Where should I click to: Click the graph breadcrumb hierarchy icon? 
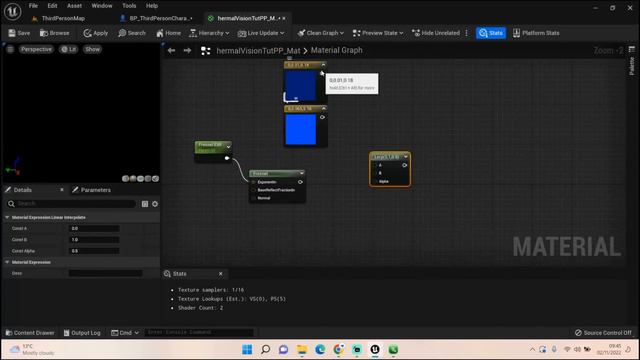(206, 51)
